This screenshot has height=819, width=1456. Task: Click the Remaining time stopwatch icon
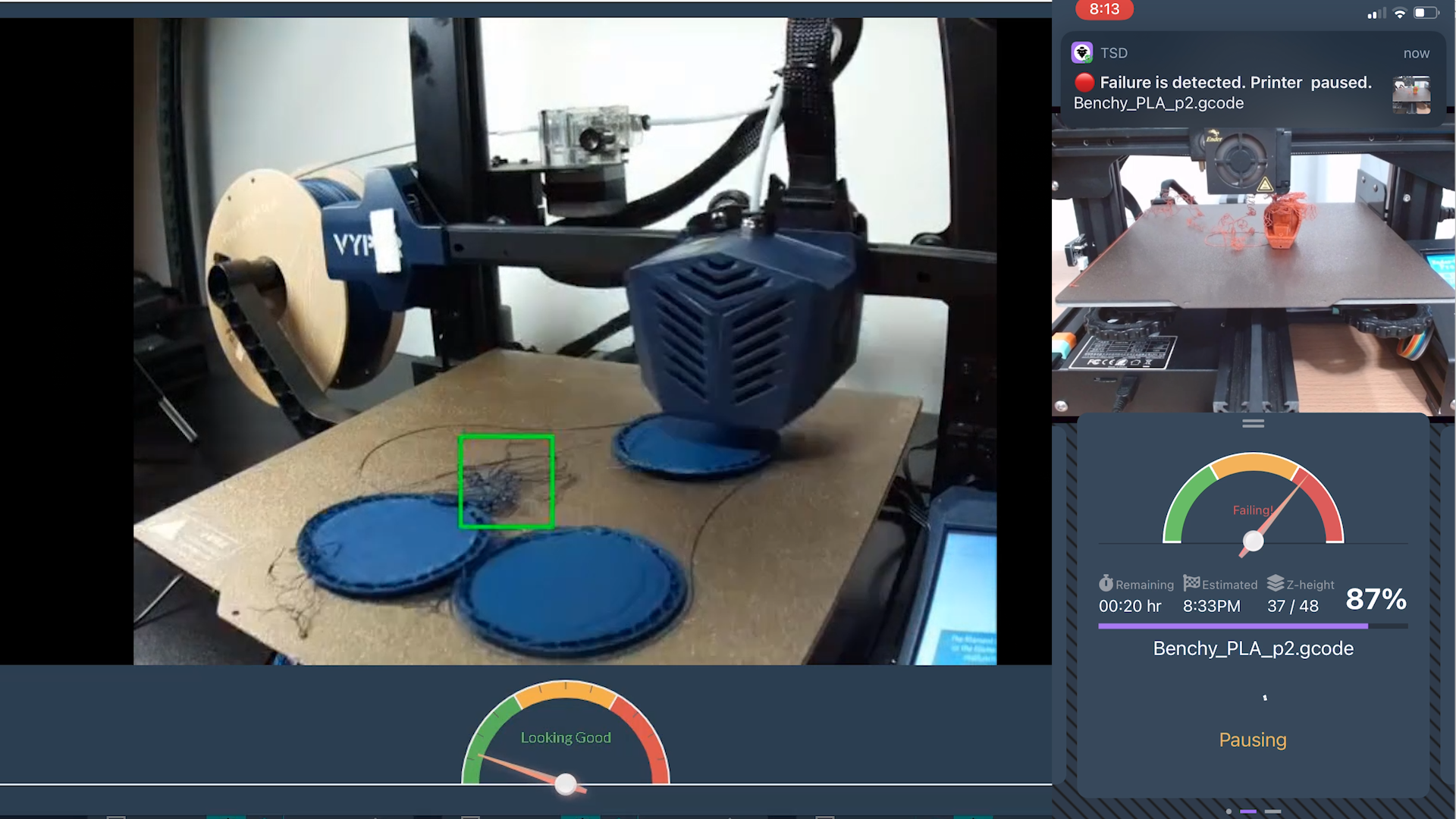click(x=1106, y=583)
